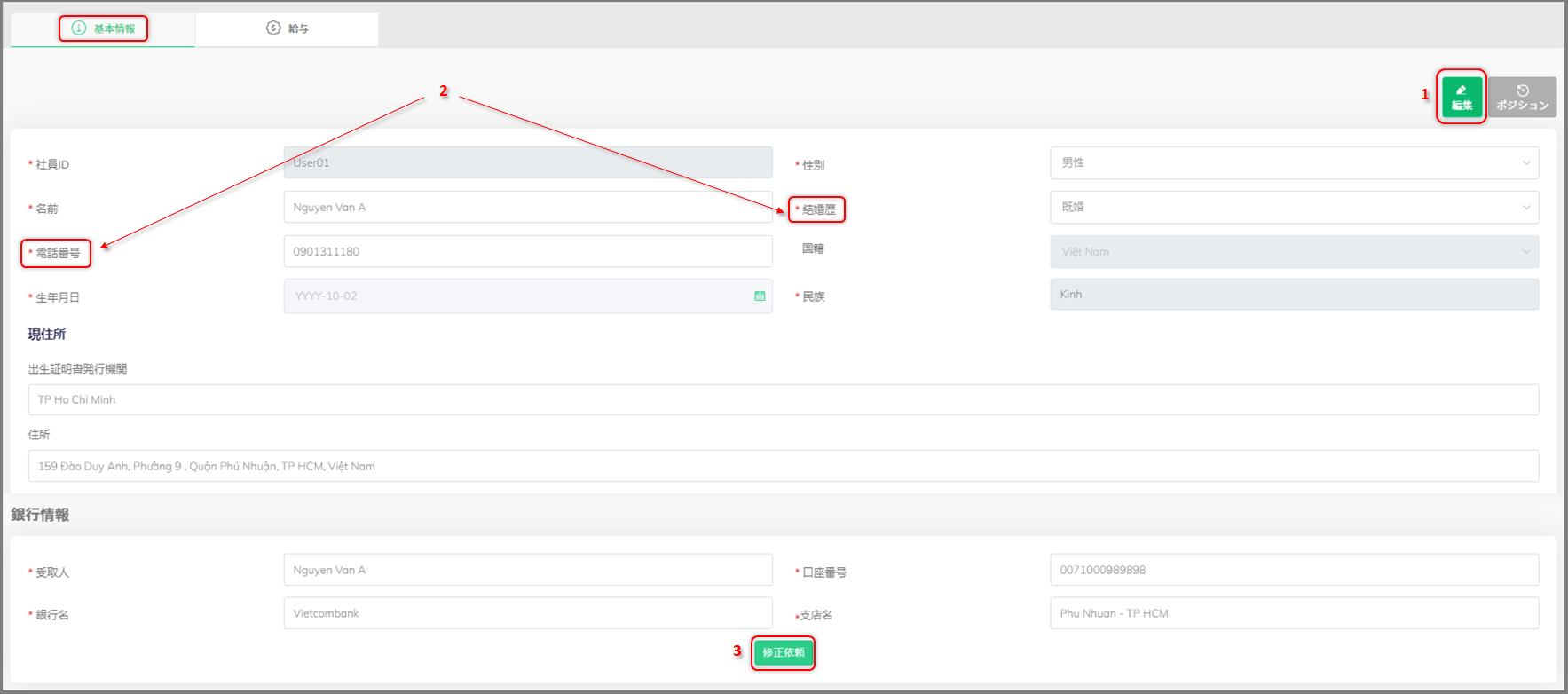1568x694 pixels.
Task: Click the 住所 address field
Action: point(784,466)
